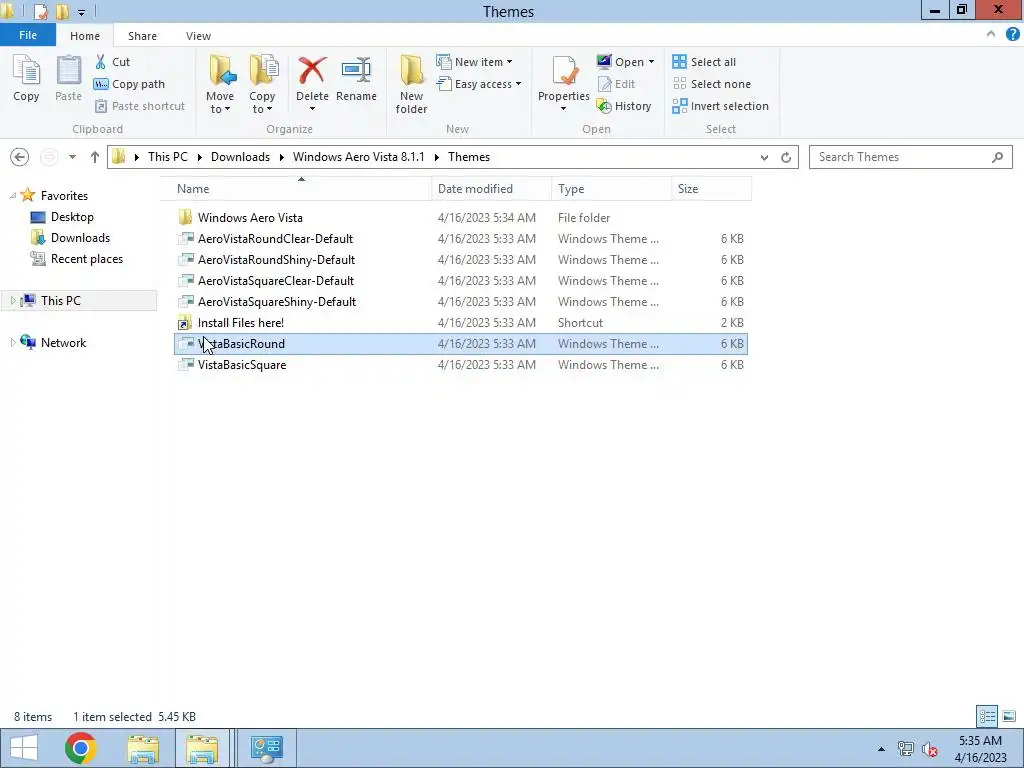This screenshot has height=768, width=1024.
Task: Switch to Large icons view in status bar
Action: 1008,716
